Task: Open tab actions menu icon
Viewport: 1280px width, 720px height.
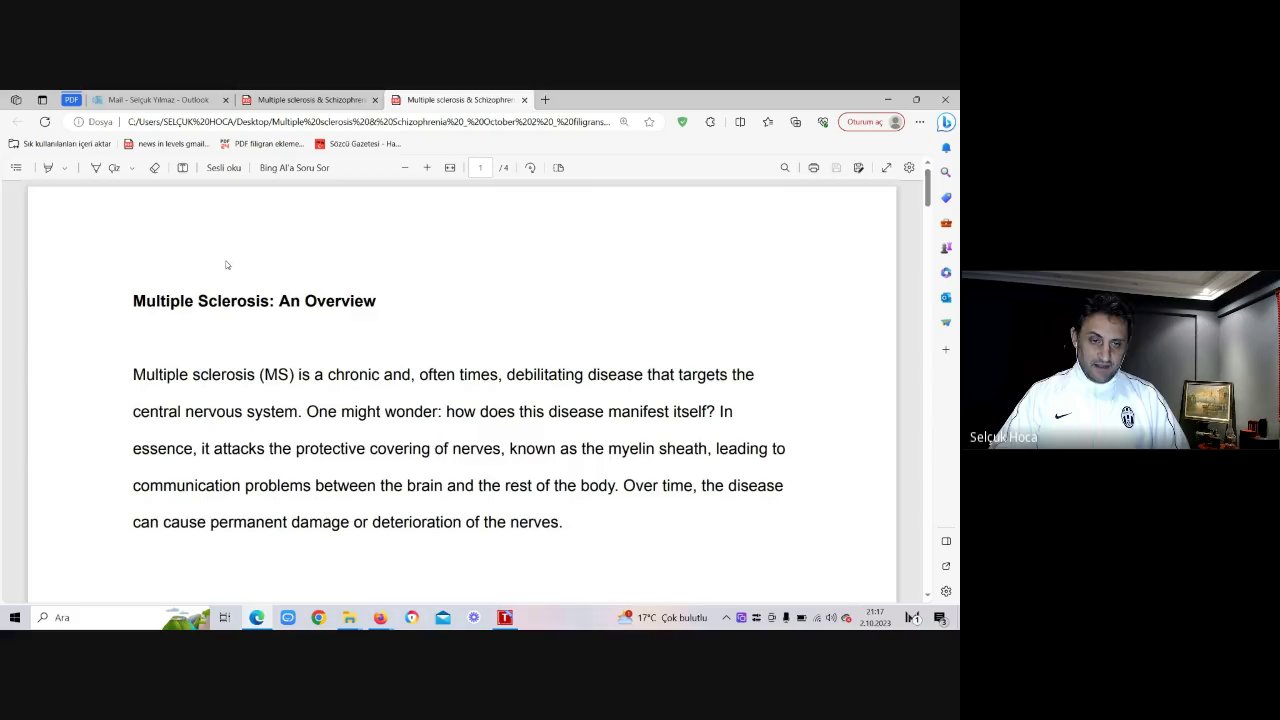Action: point(42,100)
